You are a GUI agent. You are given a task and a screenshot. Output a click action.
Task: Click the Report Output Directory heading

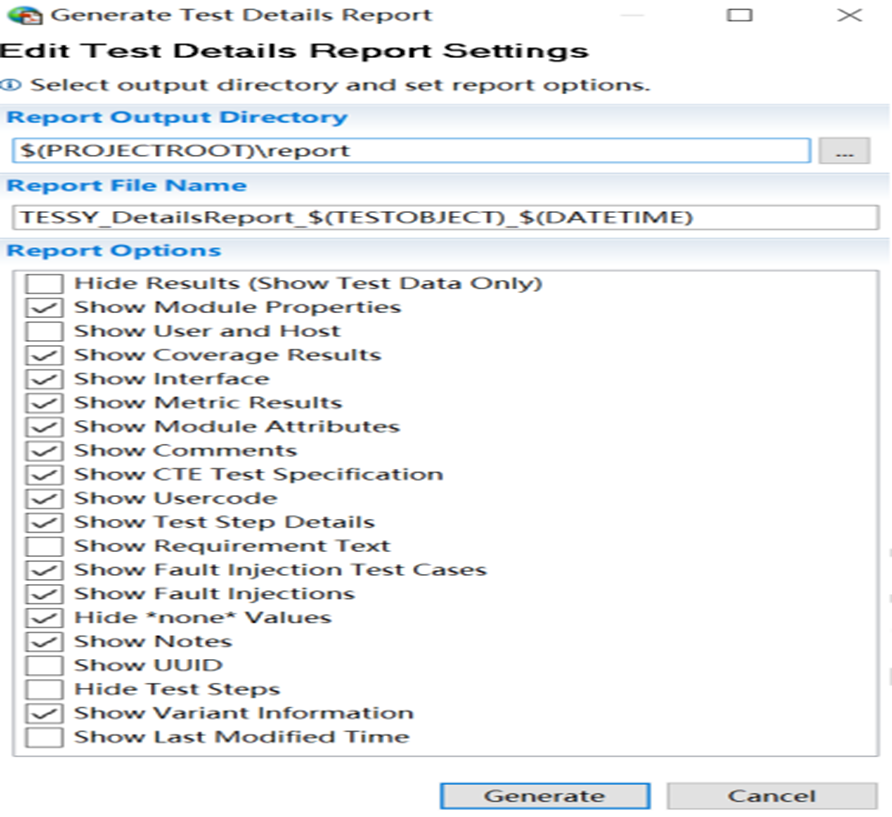tap(177, 117)
